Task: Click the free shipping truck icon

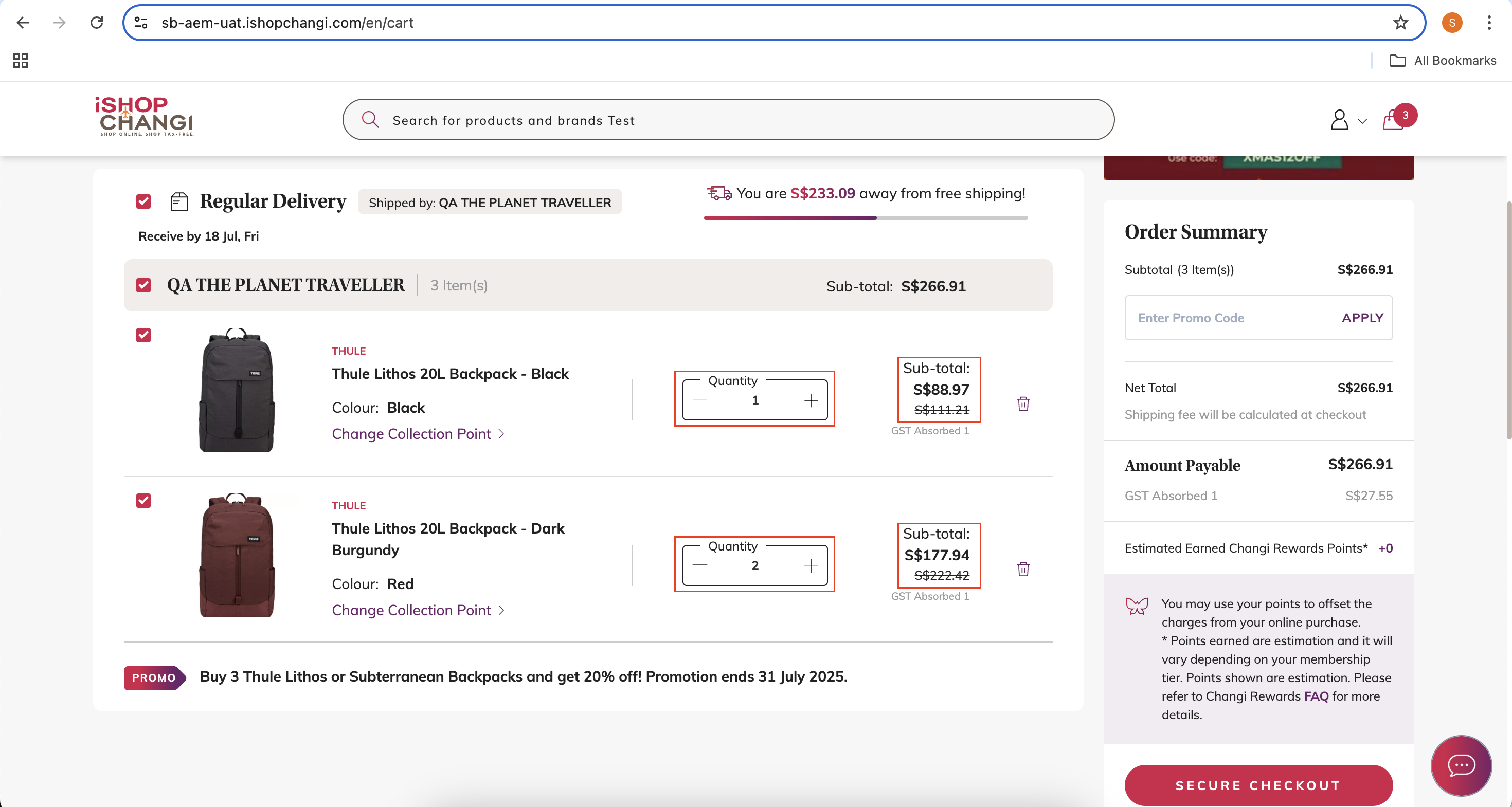Action: click(719, 193)
